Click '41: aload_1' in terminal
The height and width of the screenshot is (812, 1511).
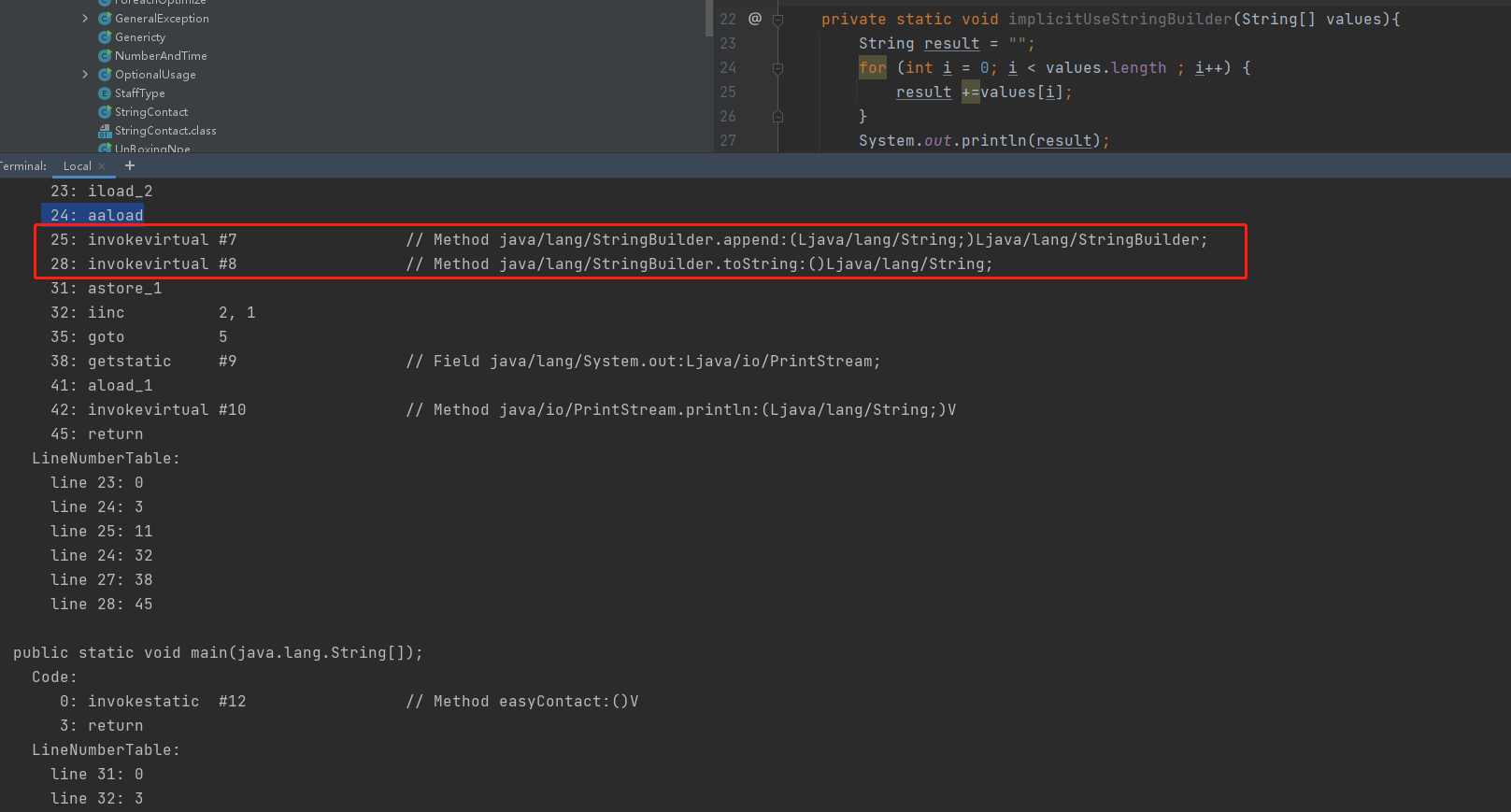click(101, 386)
